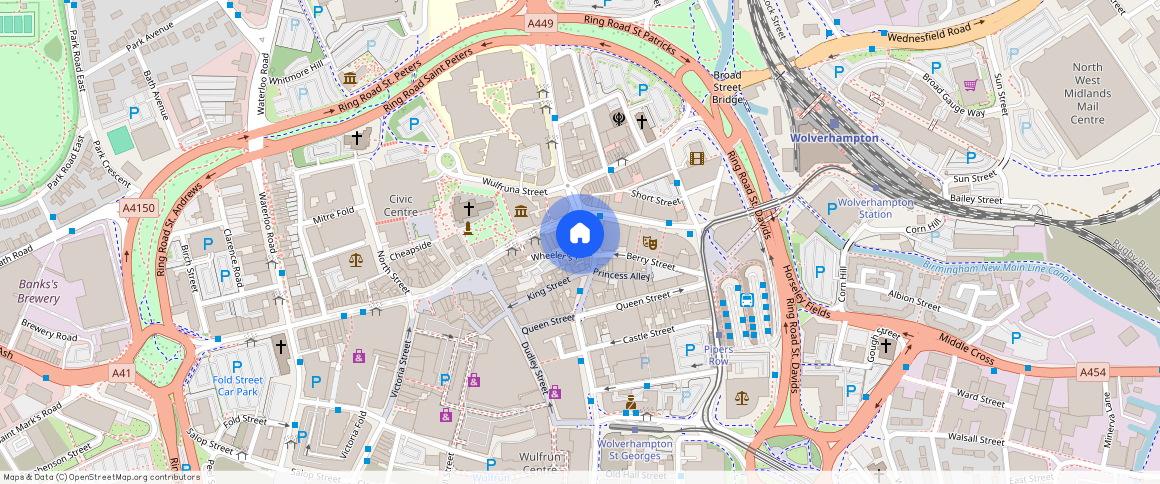
Task: Click the A454 road shield
Action: click(x=1093, y=372)
